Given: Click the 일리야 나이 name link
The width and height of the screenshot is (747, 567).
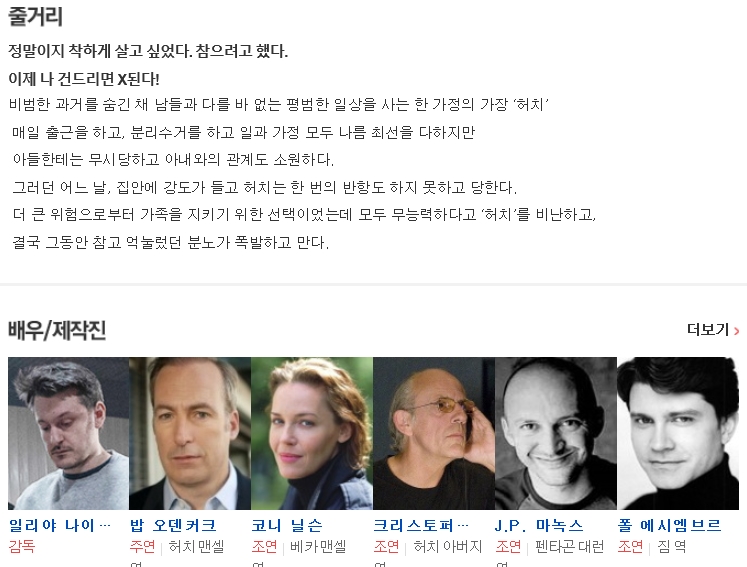Looking at the screenshot, I should coord(60,526).
